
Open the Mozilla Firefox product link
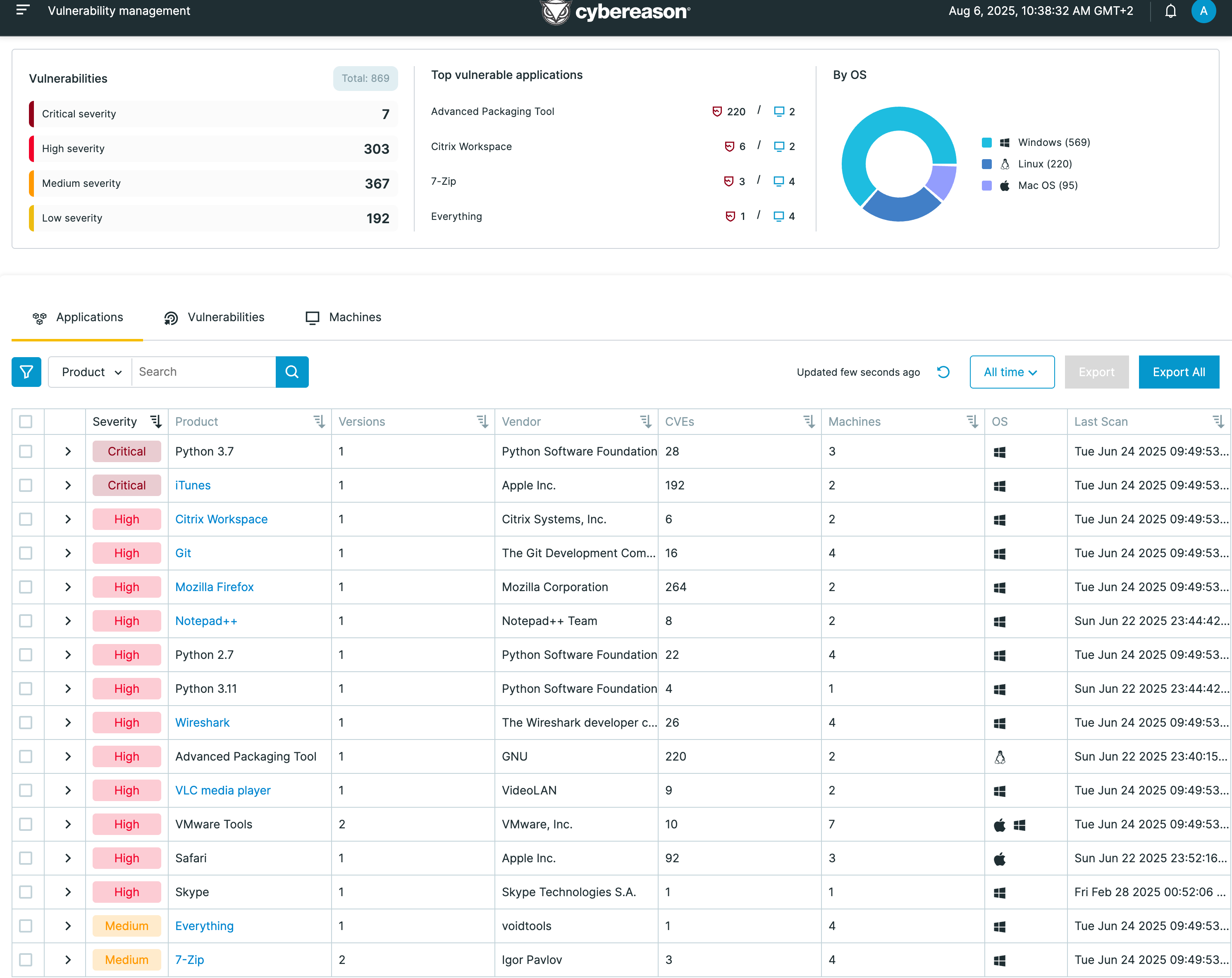[x=214, y=587]
